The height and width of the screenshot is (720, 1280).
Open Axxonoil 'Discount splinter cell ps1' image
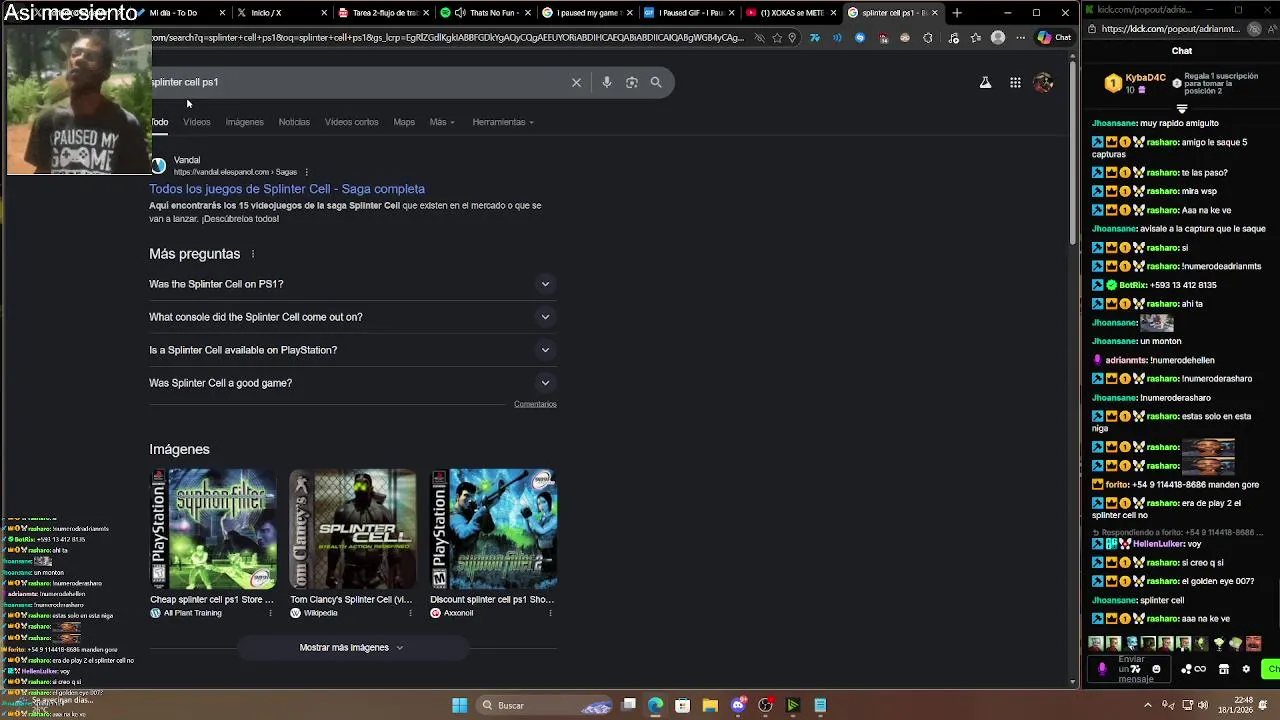click(494, 529)
